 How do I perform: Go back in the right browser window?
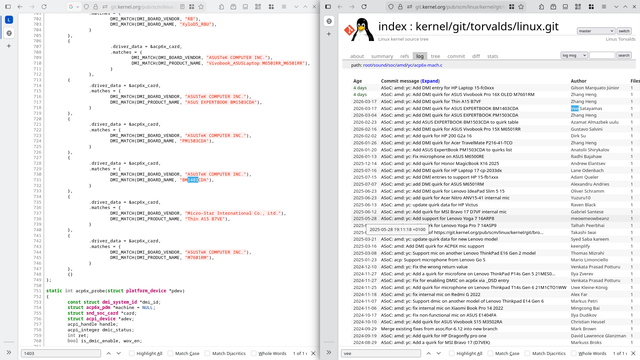340,7
